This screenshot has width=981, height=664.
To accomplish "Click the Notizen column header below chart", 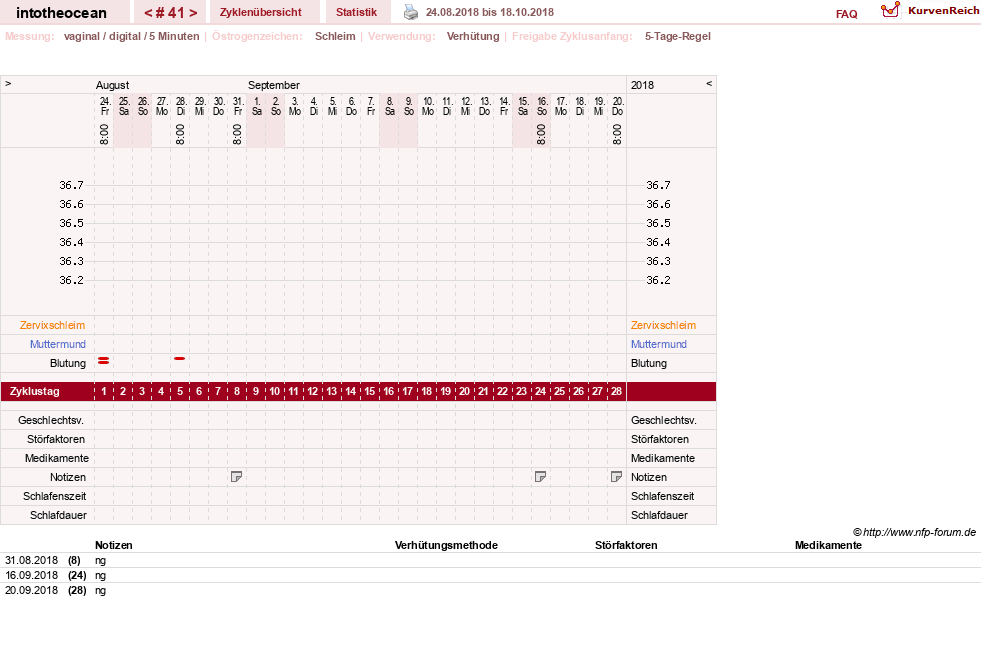I will point(113,545).
